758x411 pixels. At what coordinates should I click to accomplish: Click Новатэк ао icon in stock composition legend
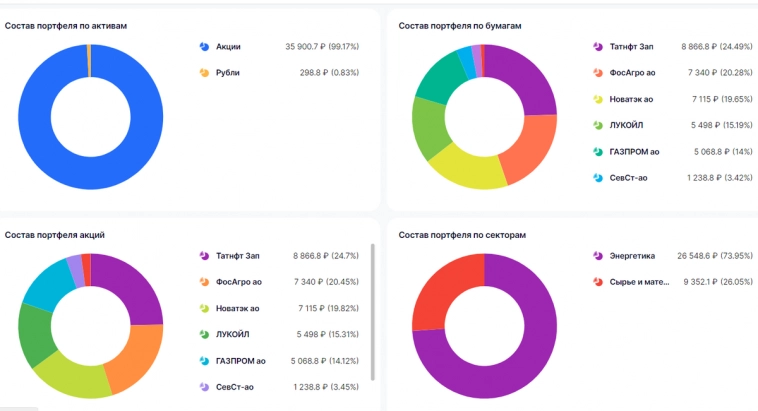pos(204,308)
